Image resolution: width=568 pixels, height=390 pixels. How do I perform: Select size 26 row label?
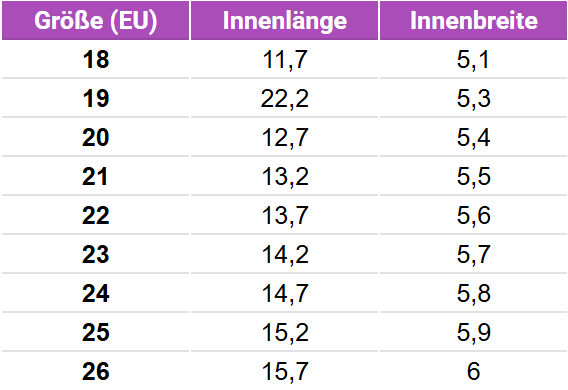point(96,372)
